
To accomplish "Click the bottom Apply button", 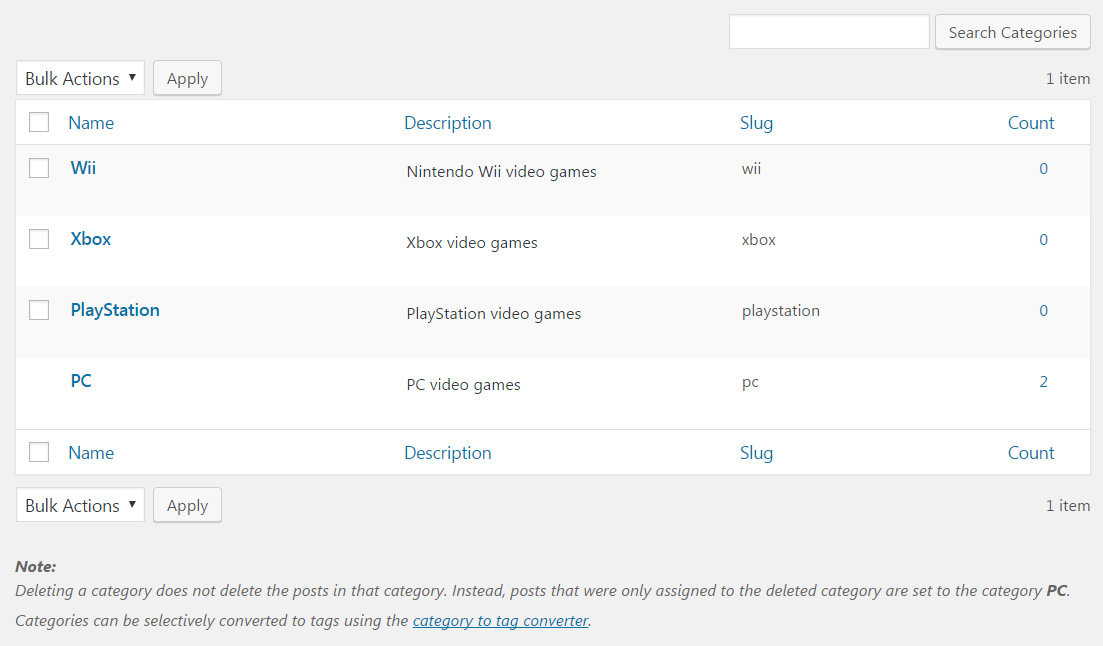I will tap(187, 505).
